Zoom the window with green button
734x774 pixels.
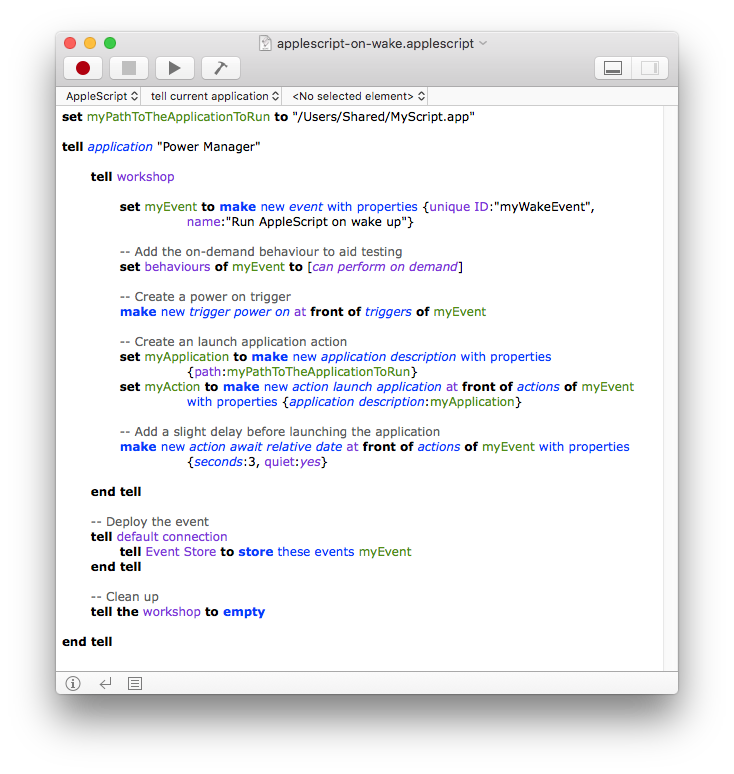tap(110, 43)
